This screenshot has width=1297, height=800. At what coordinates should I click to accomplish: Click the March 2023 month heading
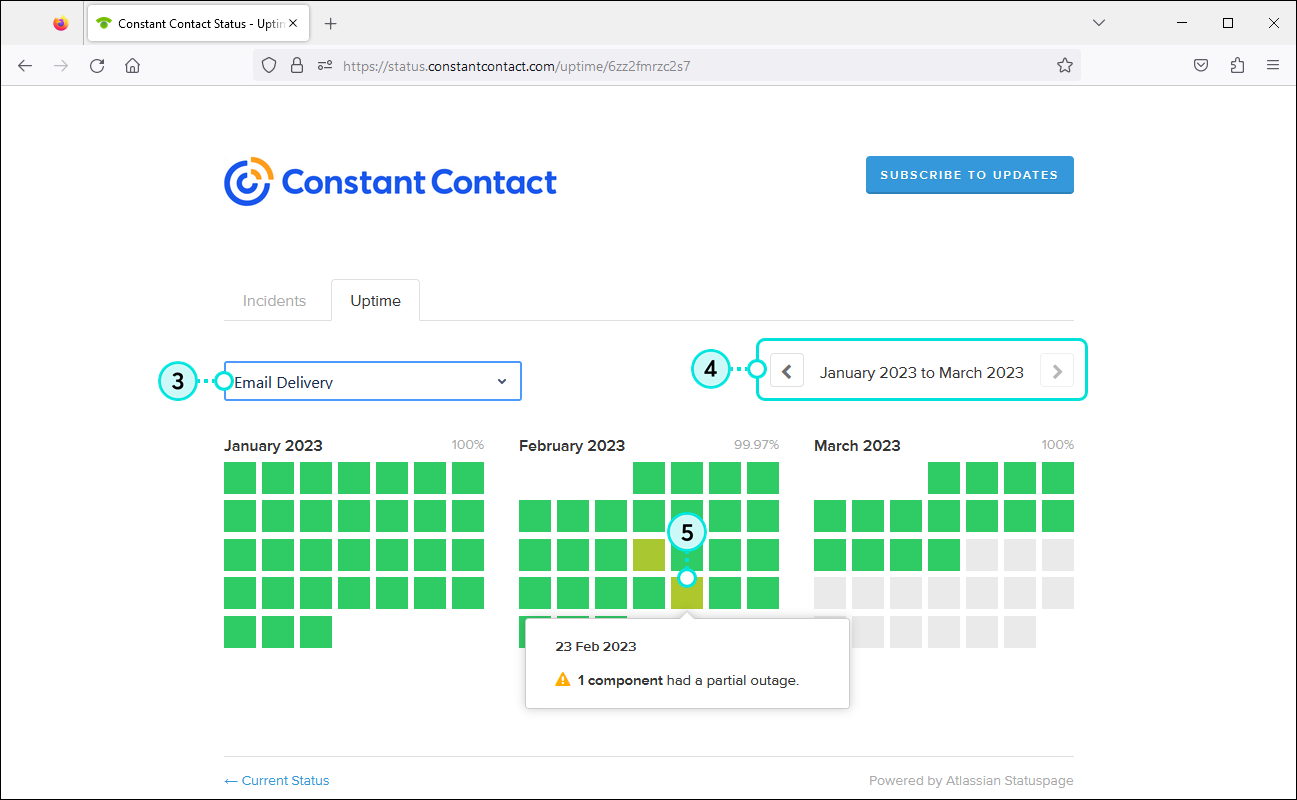pos(857,446)
